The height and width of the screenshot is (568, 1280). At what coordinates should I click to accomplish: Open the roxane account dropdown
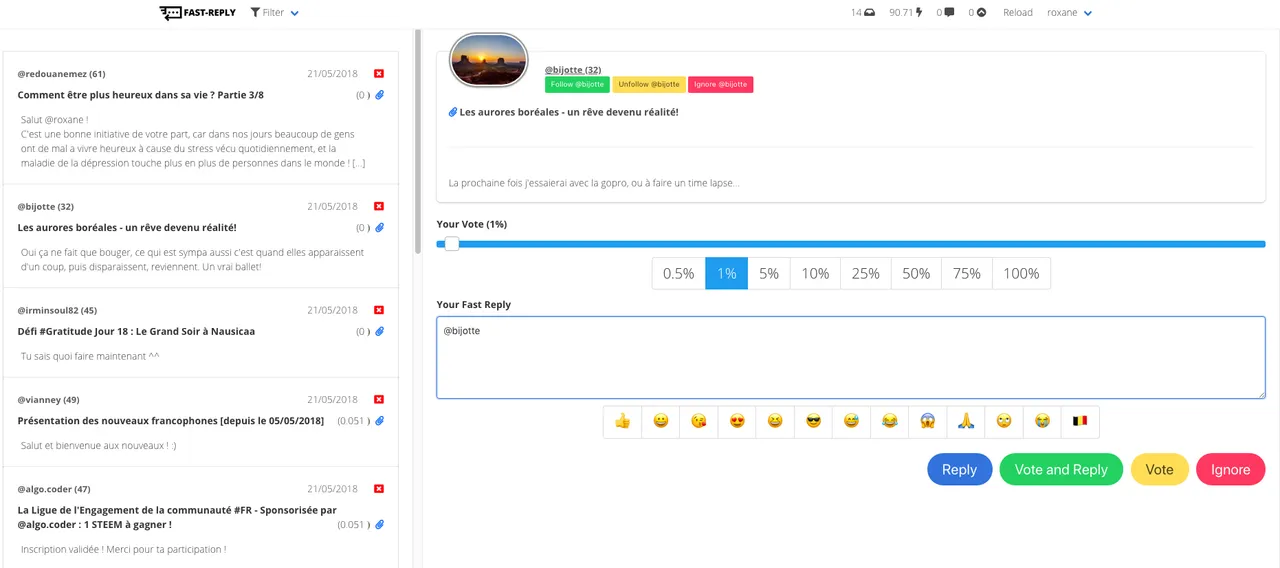click(1069, 13)
